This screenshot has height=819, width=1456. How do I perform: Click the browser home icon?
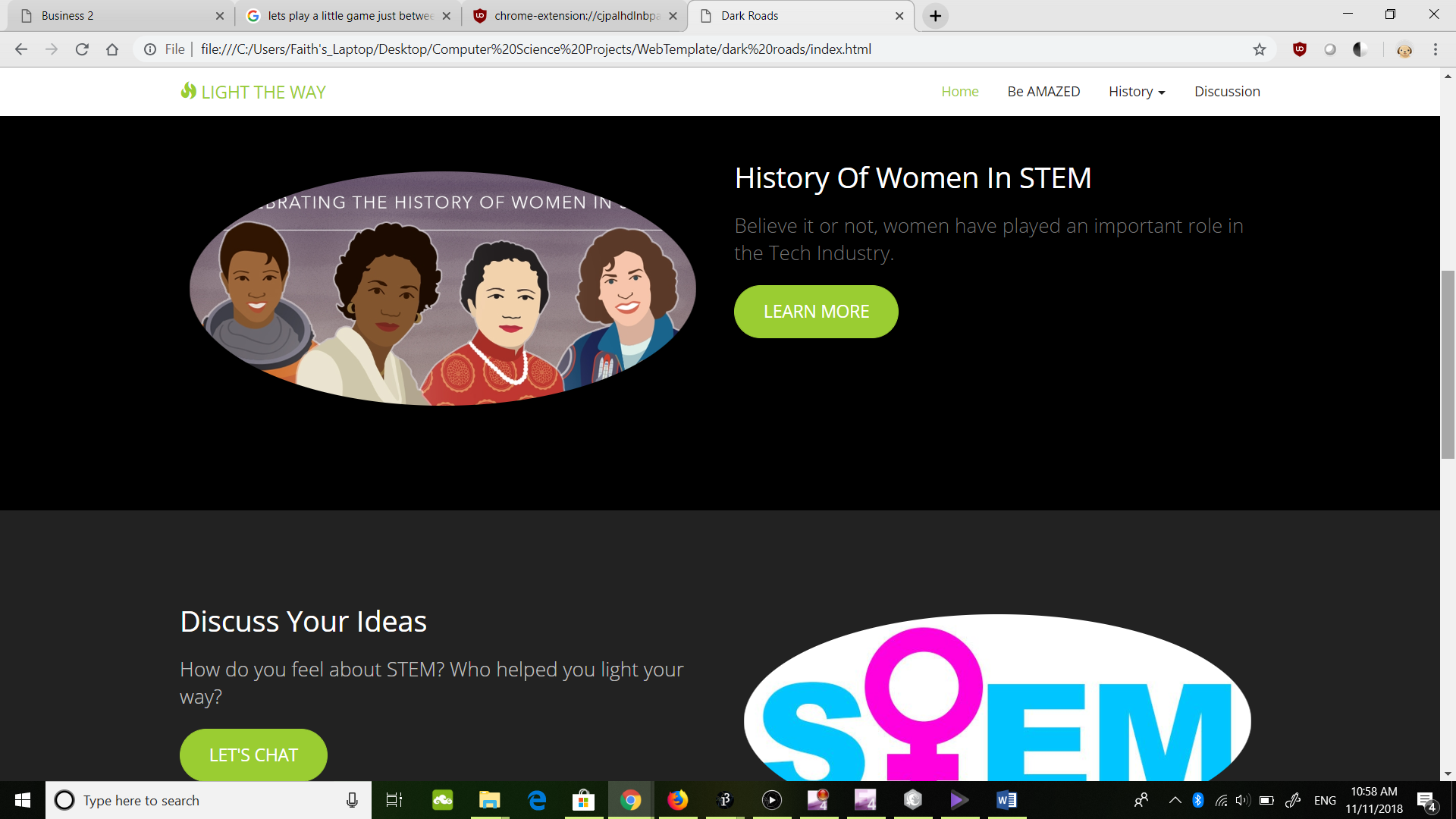pos(112,49)
